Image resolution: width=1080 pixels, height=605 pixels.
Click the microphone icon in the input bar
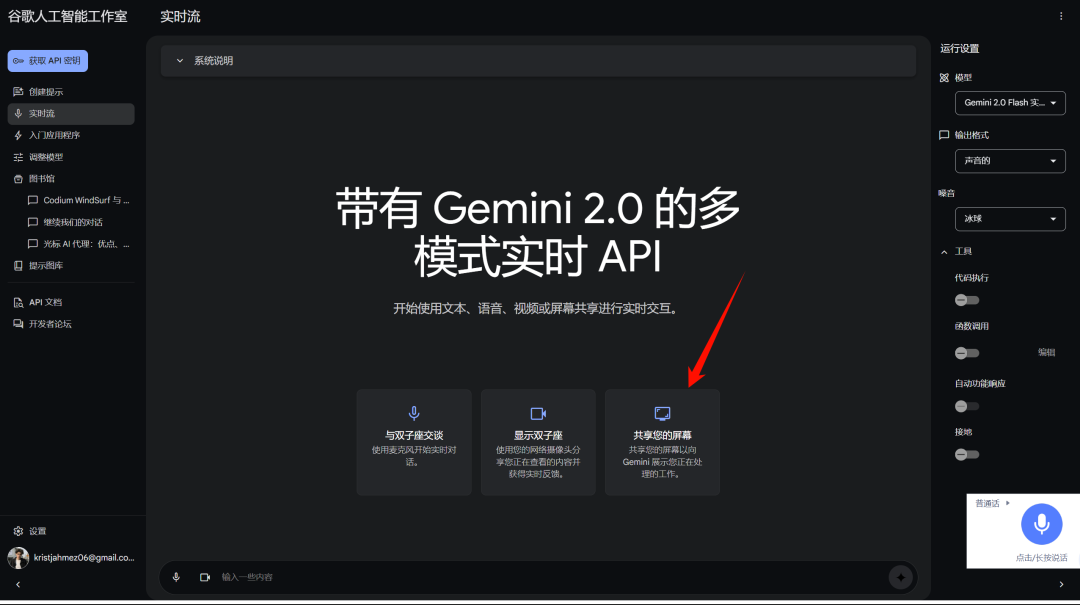click(x=176, y=577)
